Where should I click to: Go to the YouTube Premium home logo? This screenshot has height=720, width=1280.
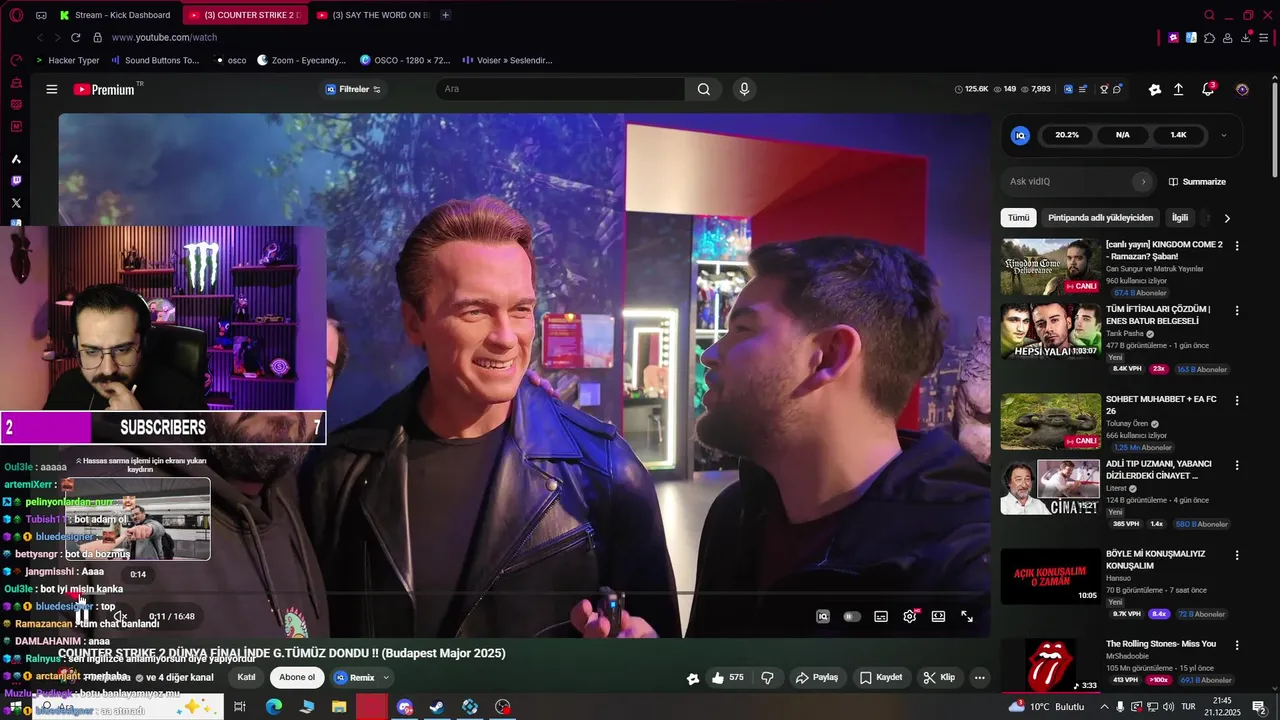coord(104,89)
